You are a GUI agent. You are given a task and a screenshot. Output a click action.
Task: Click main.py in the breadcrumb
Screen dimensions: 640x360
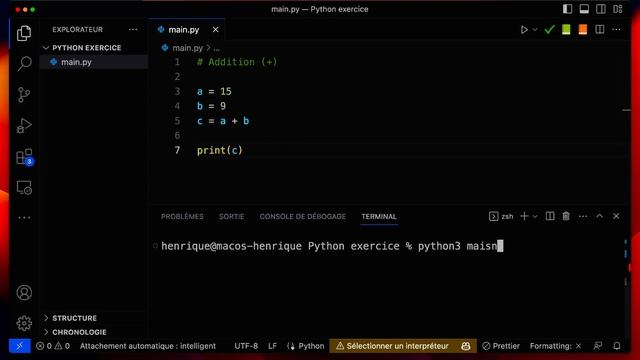(187, 48)
